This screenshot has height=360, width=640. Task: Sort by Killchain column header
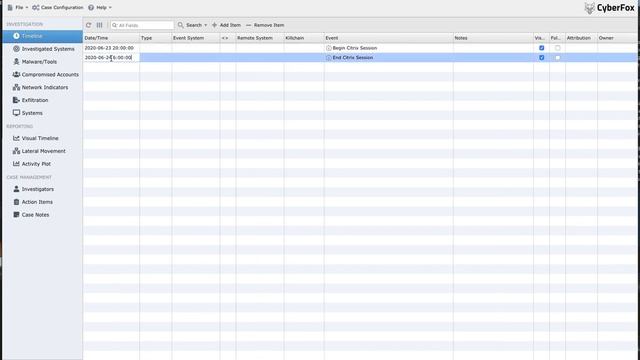304,38
